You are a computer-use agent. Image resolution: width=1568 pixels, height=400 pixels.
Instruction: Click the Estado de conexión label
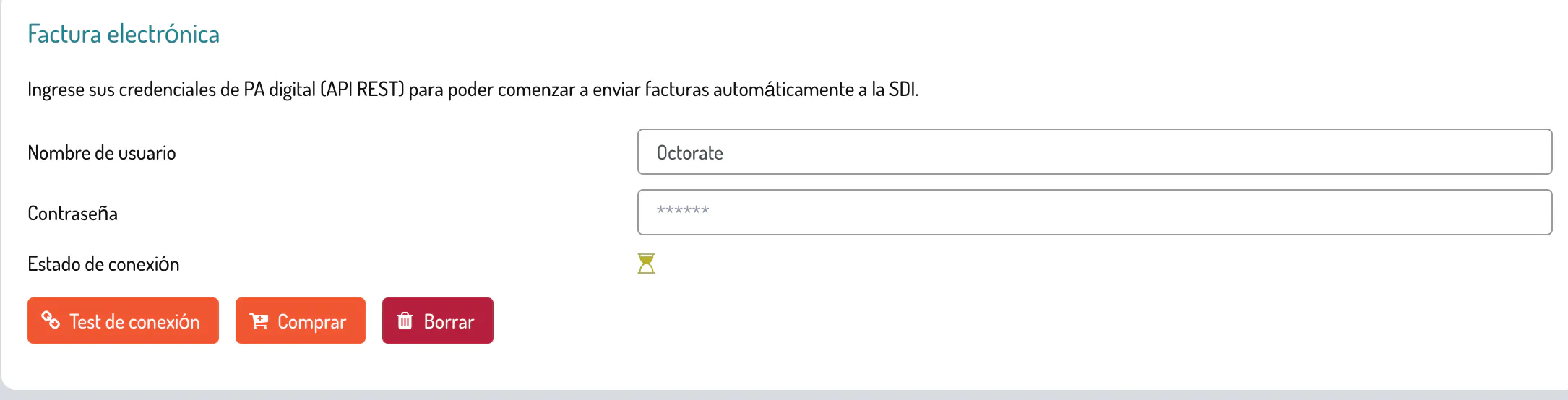(x=103, y=264)
